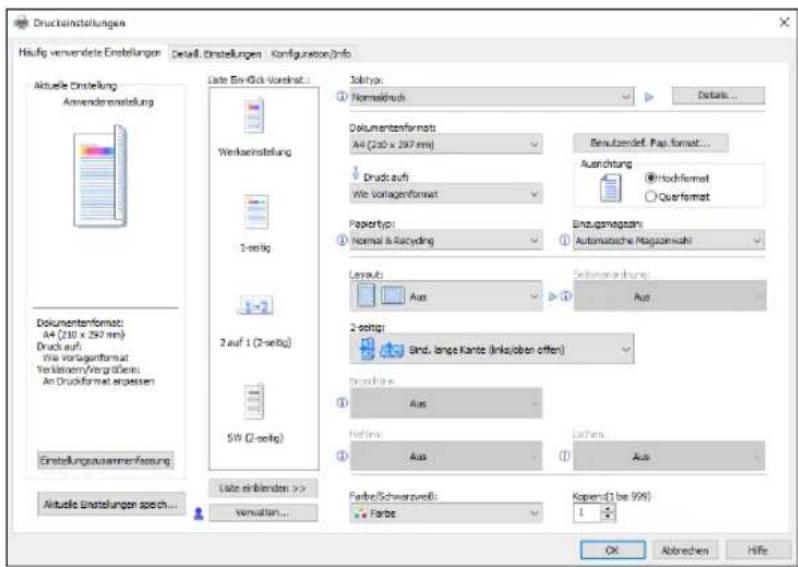Click the blue arrow next to Details button

[649, 97]
